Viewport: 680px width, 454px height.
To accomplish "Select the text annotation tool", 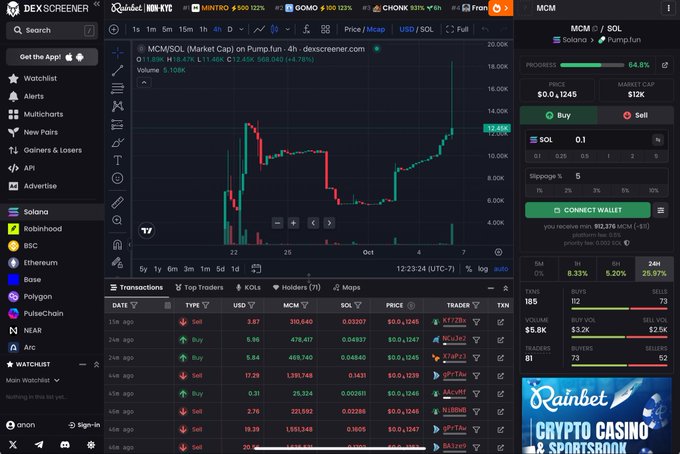I will point(118,160).
